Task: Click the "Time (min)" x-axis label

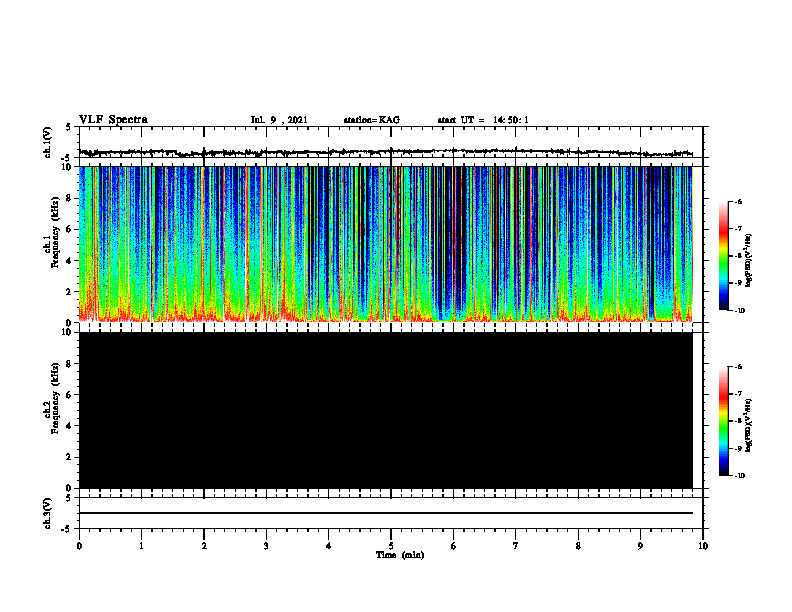Action: click(400, 555)
